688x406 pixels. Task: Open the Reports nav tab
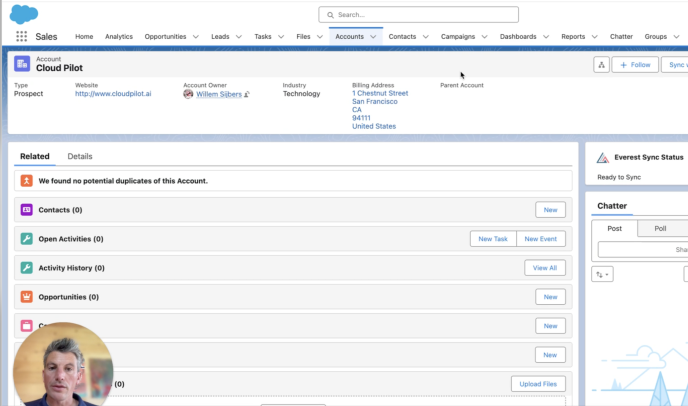click(573, 36)
